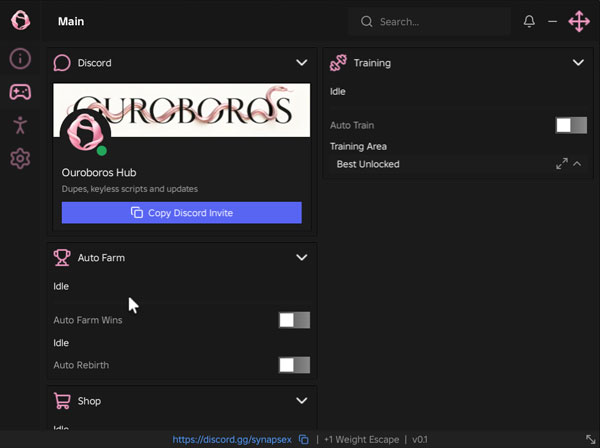Click the Auto Farm Wins label

tap(88, 320)
